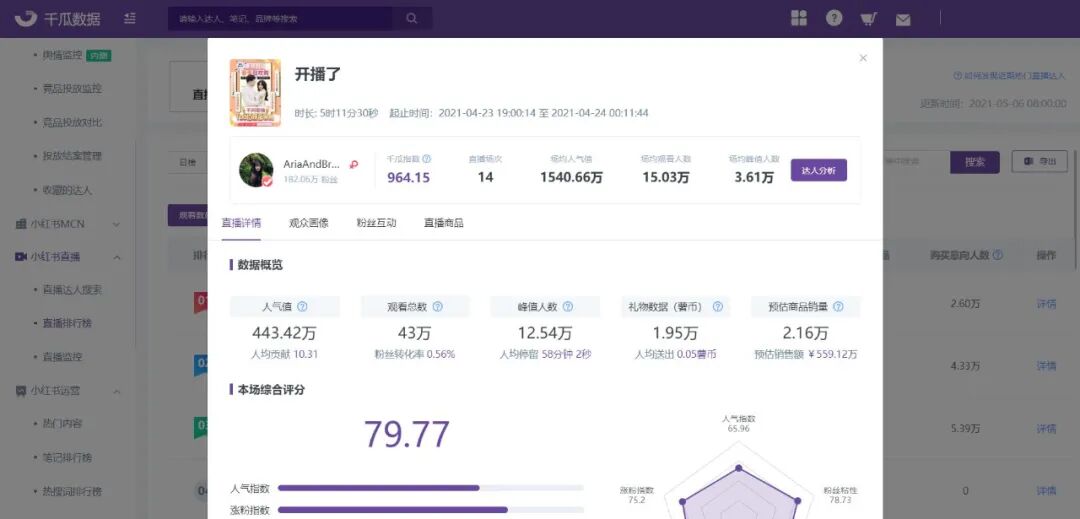
Task: Collapse the 小红书直播 sidebar section chevron
Action: (116, 257)
